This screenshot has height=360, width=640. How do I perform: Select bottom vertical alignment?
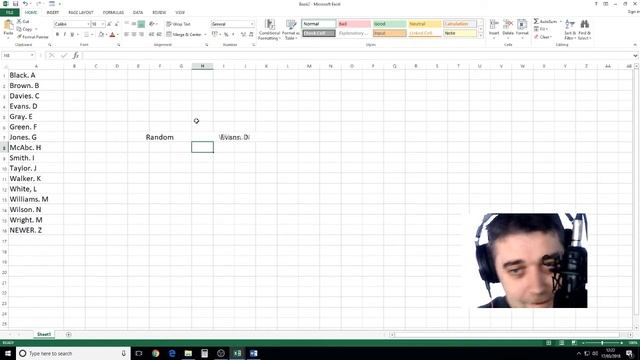point(141,24)
